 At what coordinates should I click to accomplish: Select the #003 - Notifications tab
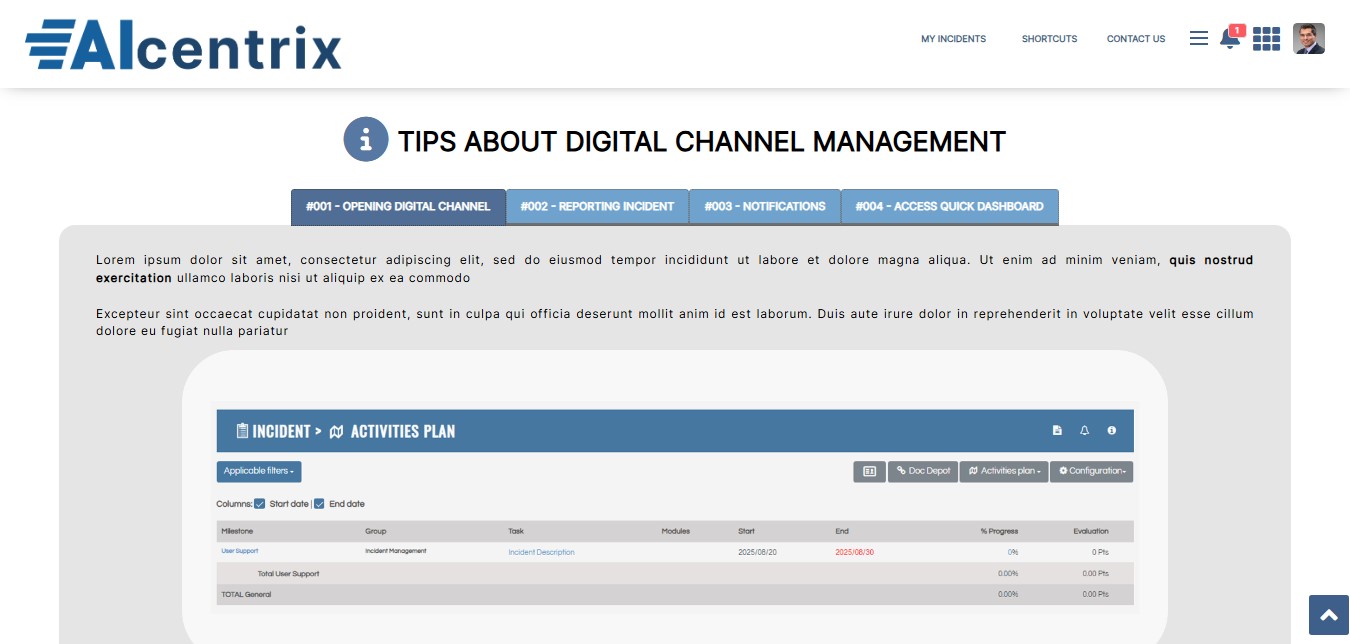coord(764,207)
